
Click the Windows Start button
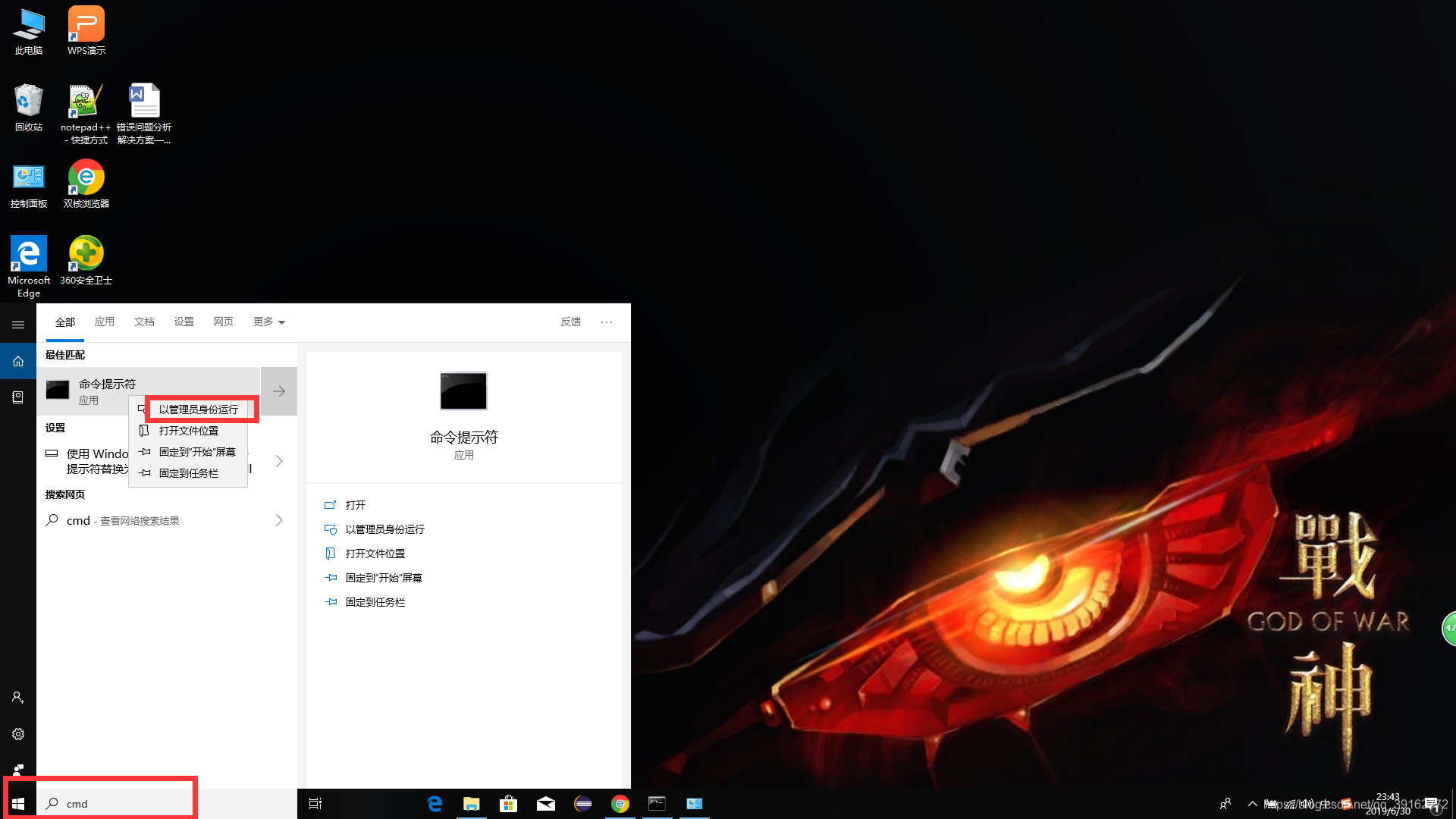[18, 804]
